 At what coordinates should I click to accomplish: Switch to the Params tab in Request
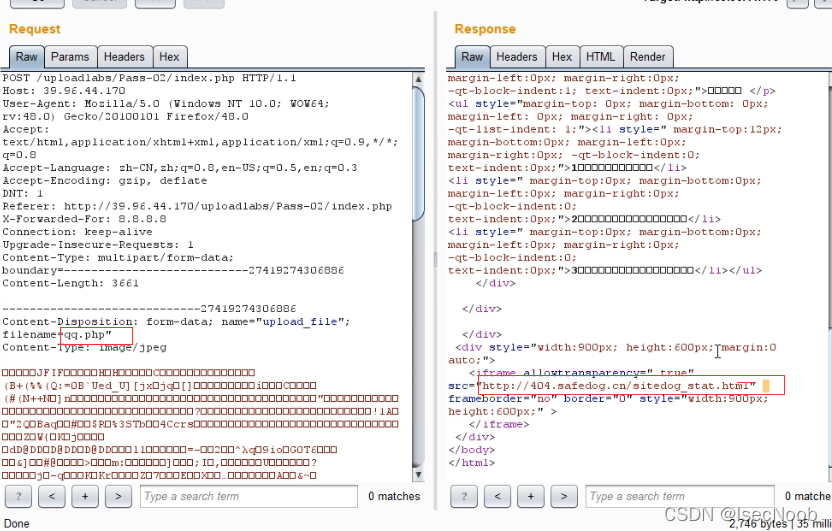[x=70, y=57]
